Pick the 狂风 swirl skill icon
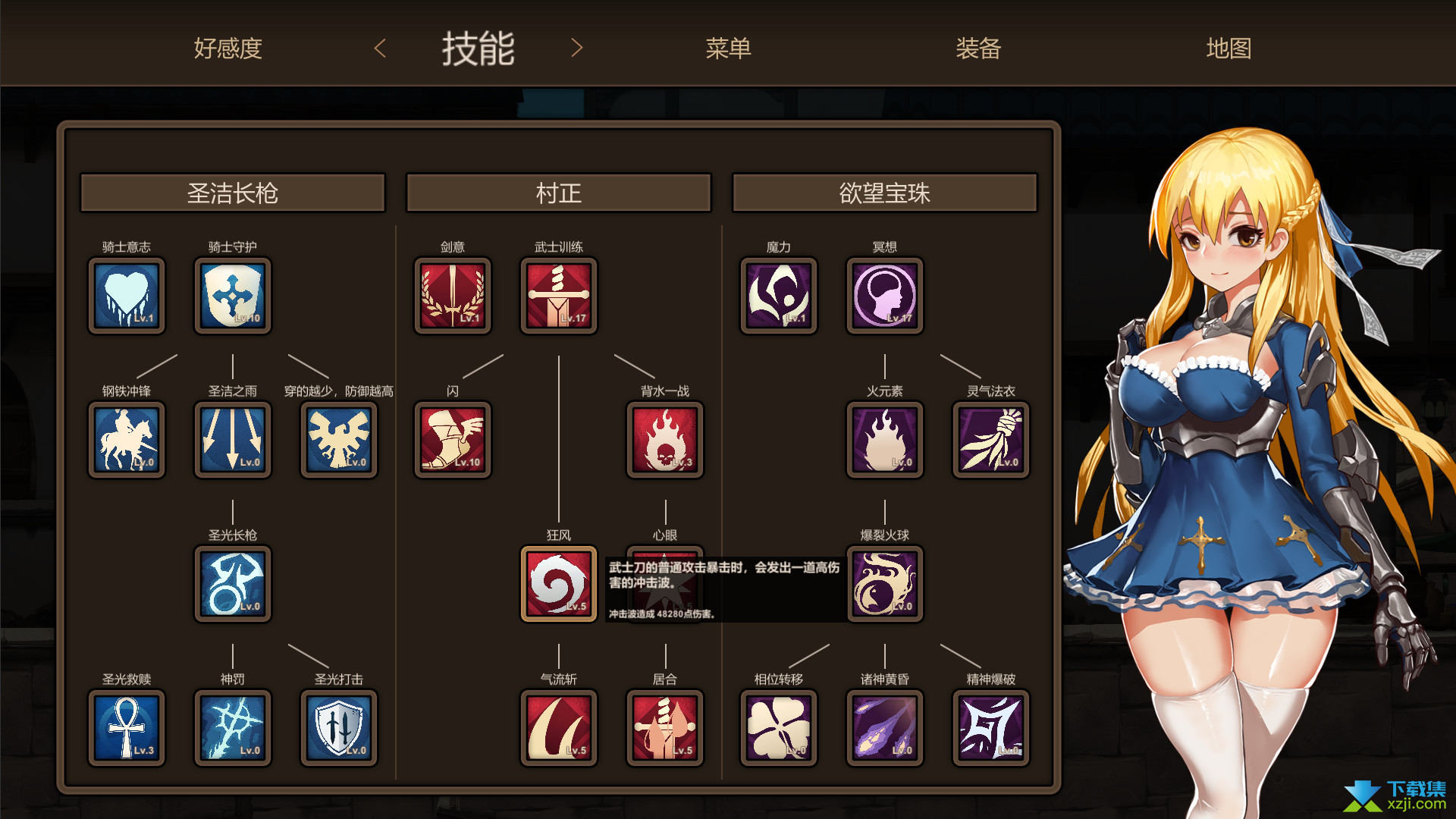Image resolution: width=1456 pixels, height=819 pixels. point(559,584)
